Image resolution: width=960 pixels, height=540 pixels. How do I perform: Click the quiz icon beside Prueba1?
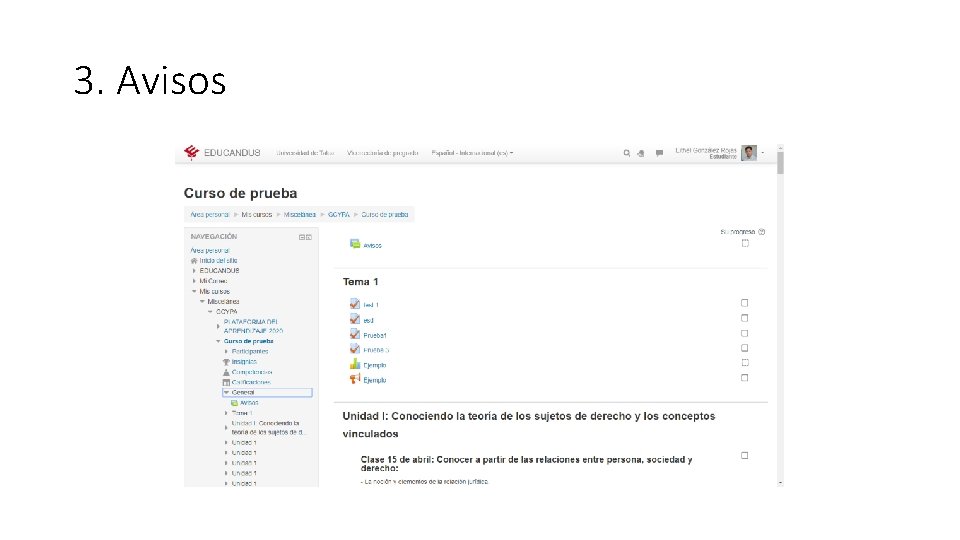click(x=355, y=334)
